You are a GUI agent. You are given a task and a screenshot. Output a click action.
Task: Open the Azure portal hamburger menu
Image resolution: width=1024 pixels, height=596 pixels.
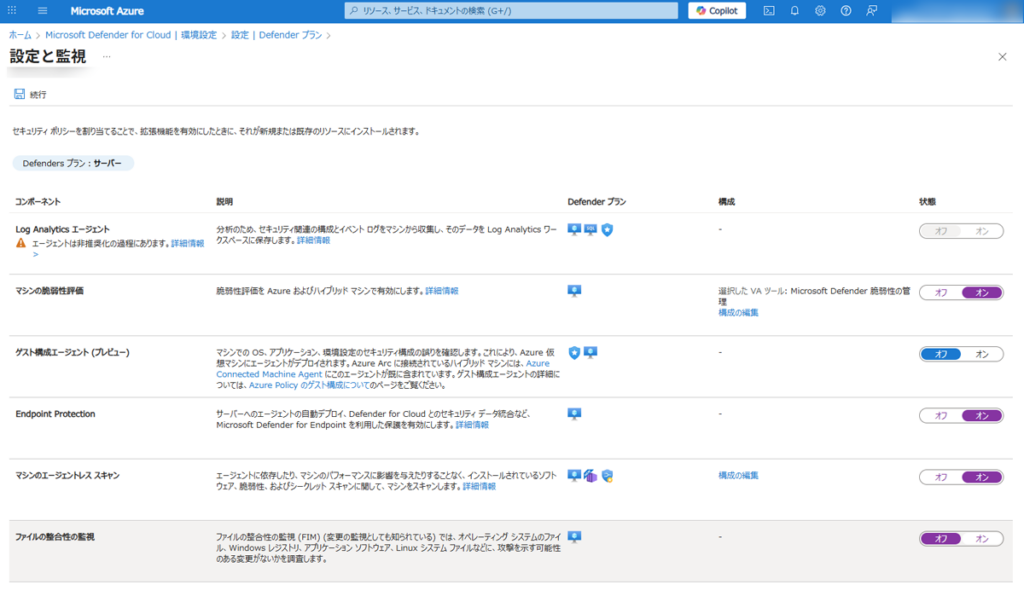click(43, 11)
